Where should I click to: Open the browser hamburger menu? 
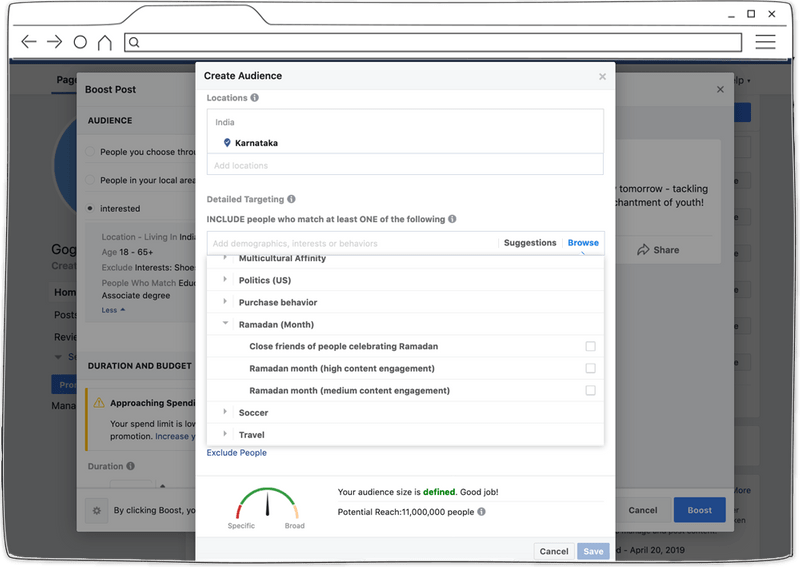(x=765, y=42)
